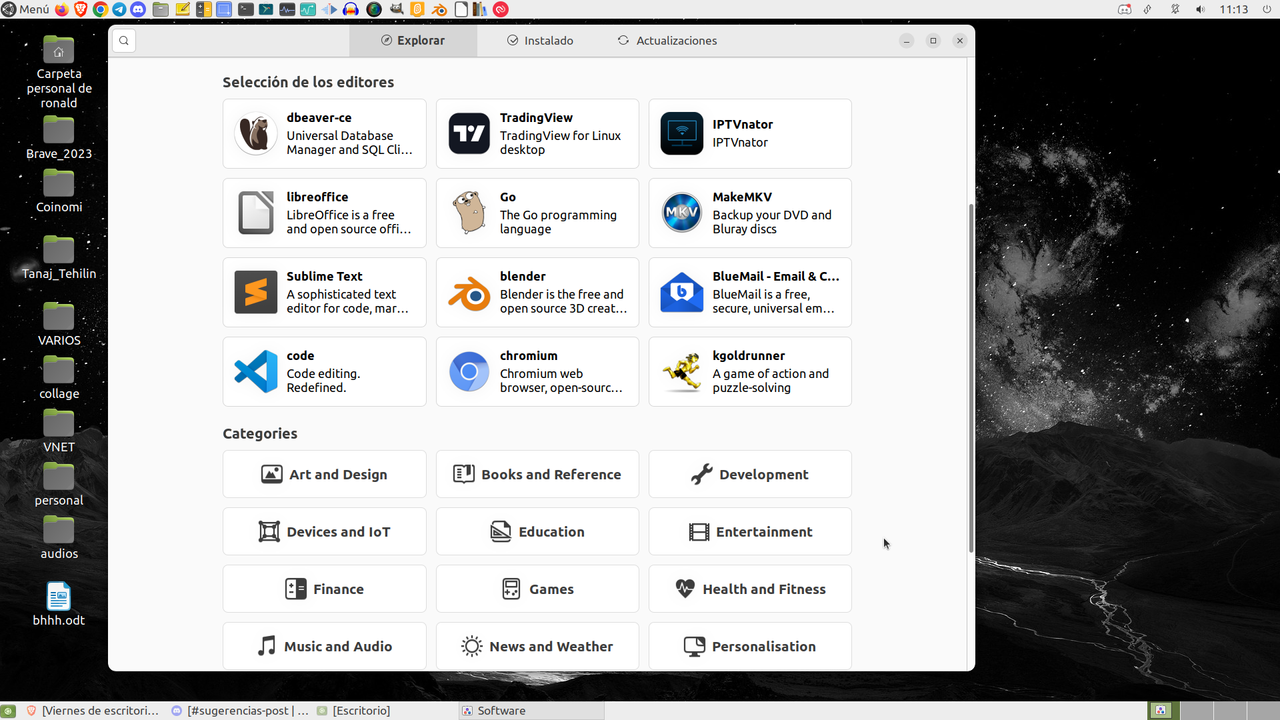
Task: Click the volume speaker icon in tray
Action: click(x=1201, y=9)
